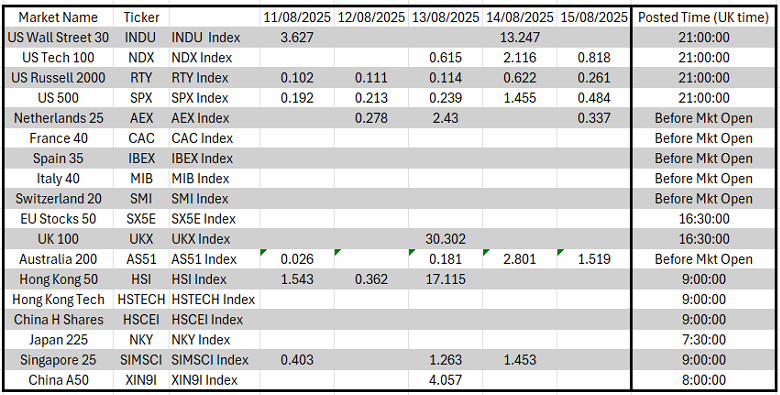Image resolution: width=780 pixels, height=395 pixels.
Task: Click the SPX value 1.455
Action: click(x=520, y=98)
